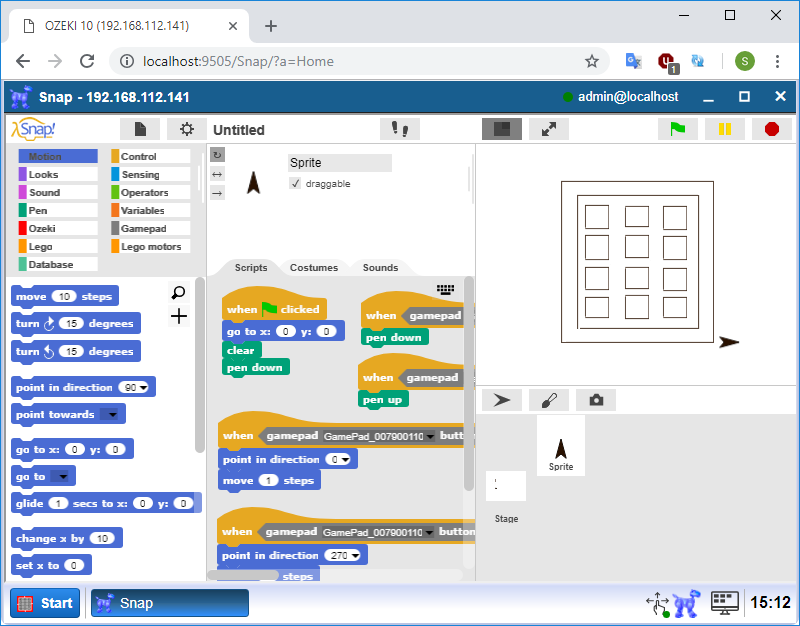Select the Lego category
Image resolution: width=800 pixels, height=626 pixels.
58,246
